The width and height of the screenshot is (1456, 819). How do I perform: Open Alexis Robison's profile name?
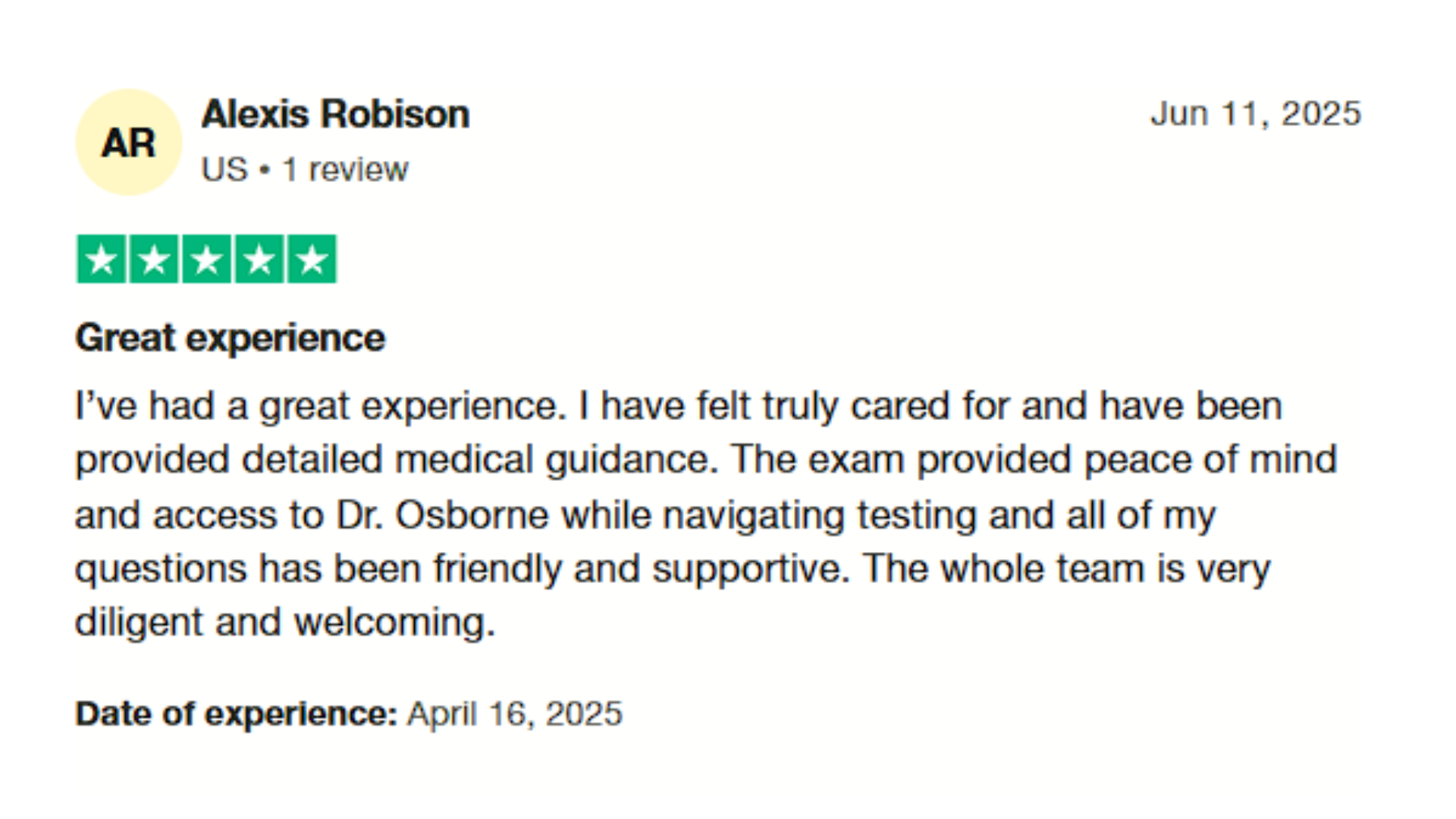[x=335, y=115]
